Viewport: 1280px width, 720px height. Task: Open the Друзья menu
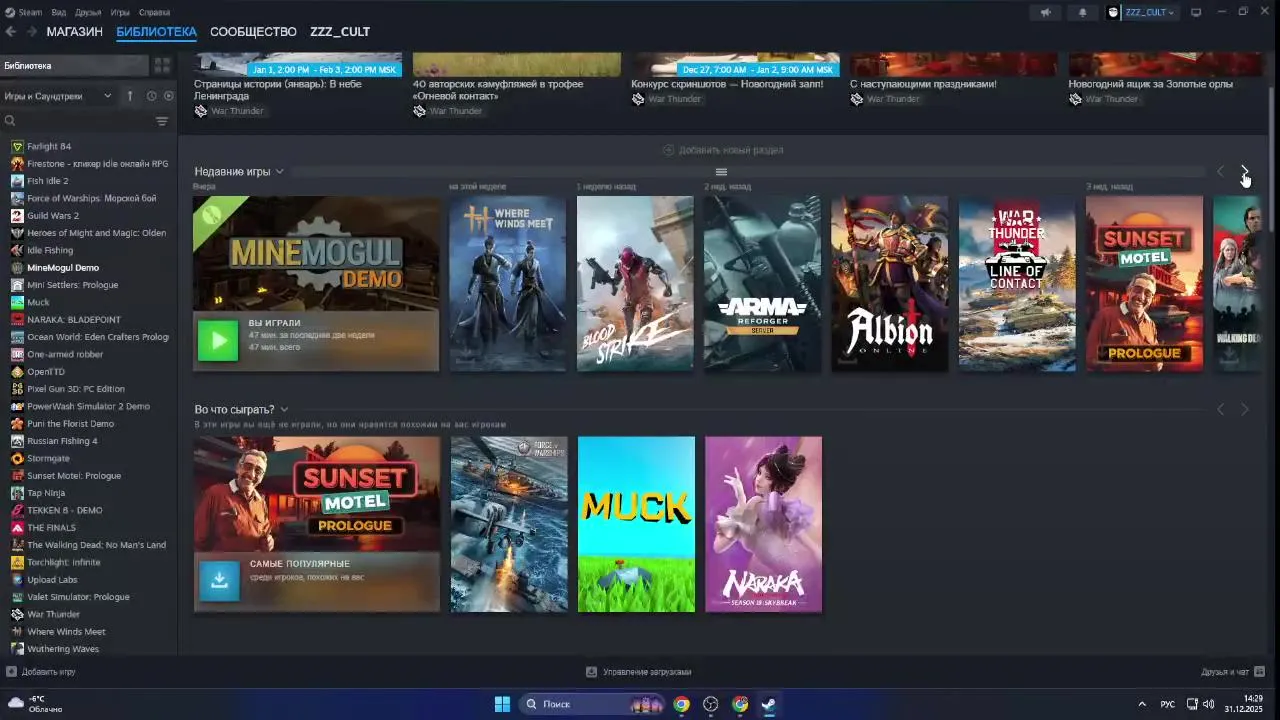pyautogui.click(x=88, y=12)
